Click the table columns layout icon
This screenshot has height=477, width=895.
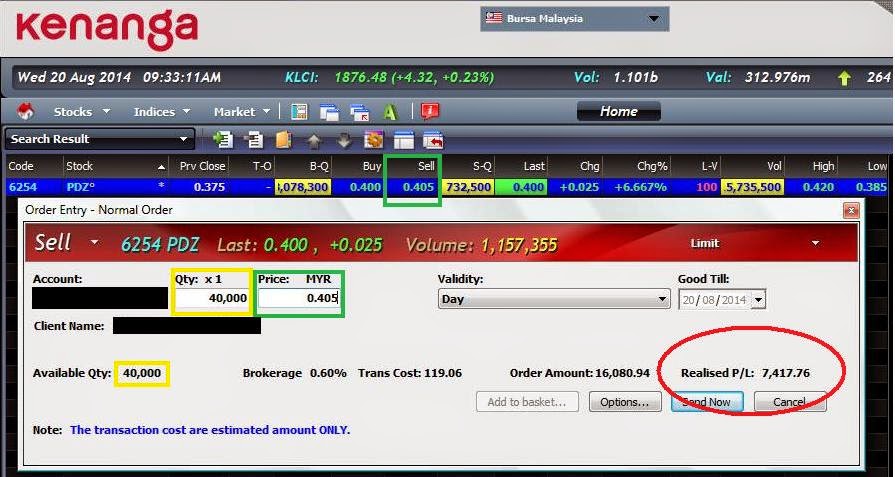pyautogui.click(x=404, y=139)
